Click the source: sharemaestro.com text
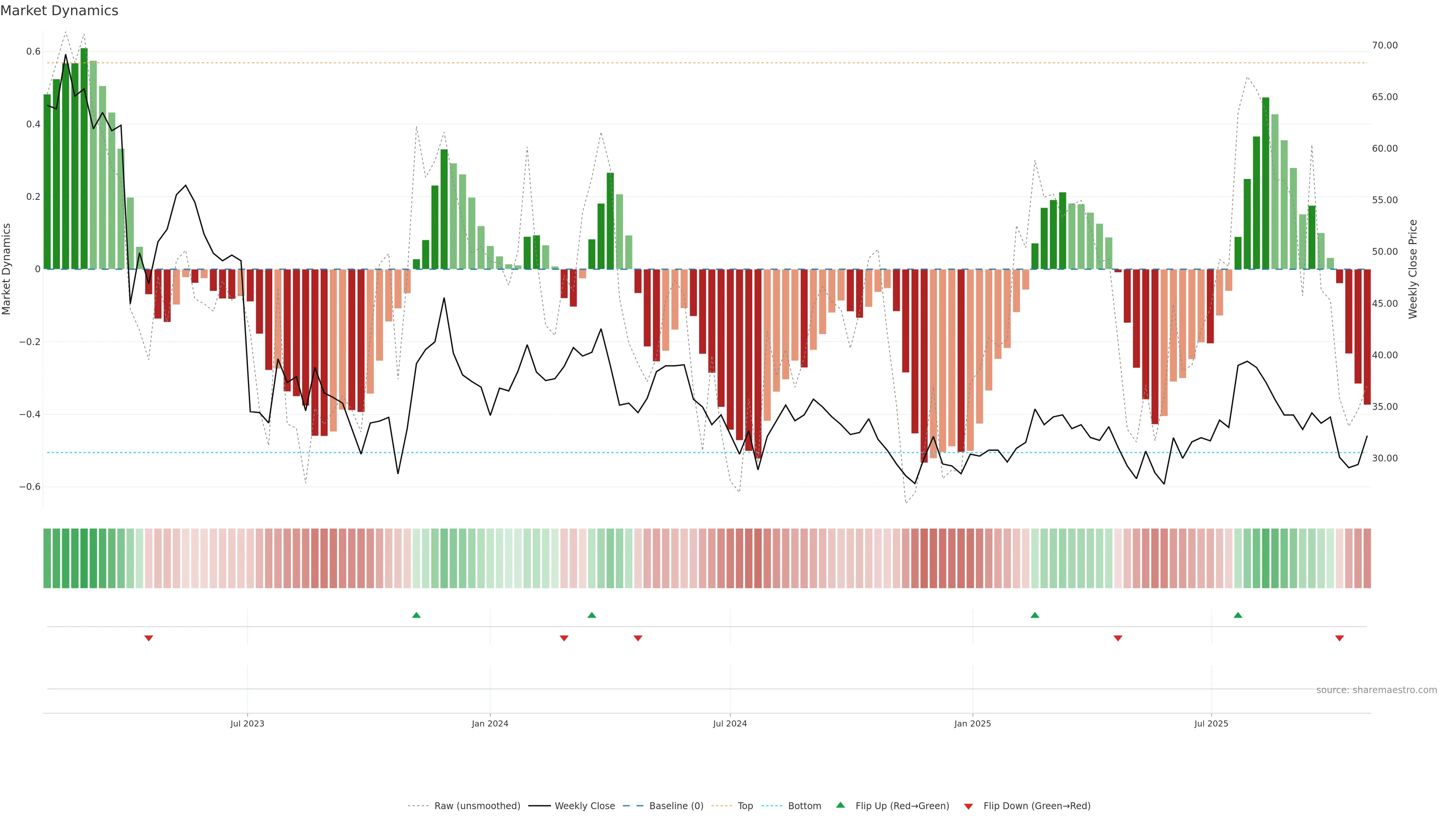 point(1376,690)
